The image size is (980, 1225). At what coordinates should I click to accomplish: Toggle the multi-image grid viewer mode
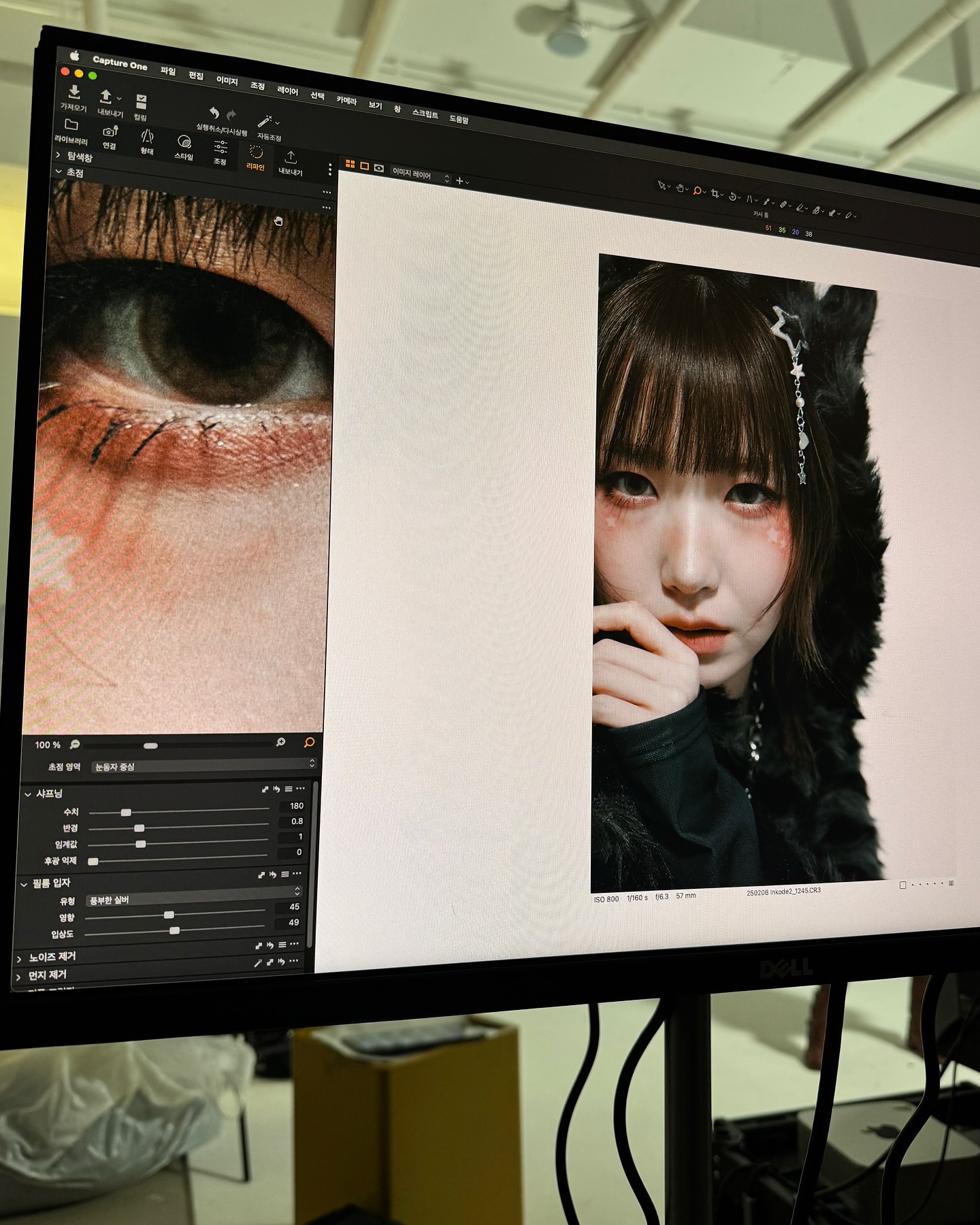pyautogui.click(x=350, y=164)
